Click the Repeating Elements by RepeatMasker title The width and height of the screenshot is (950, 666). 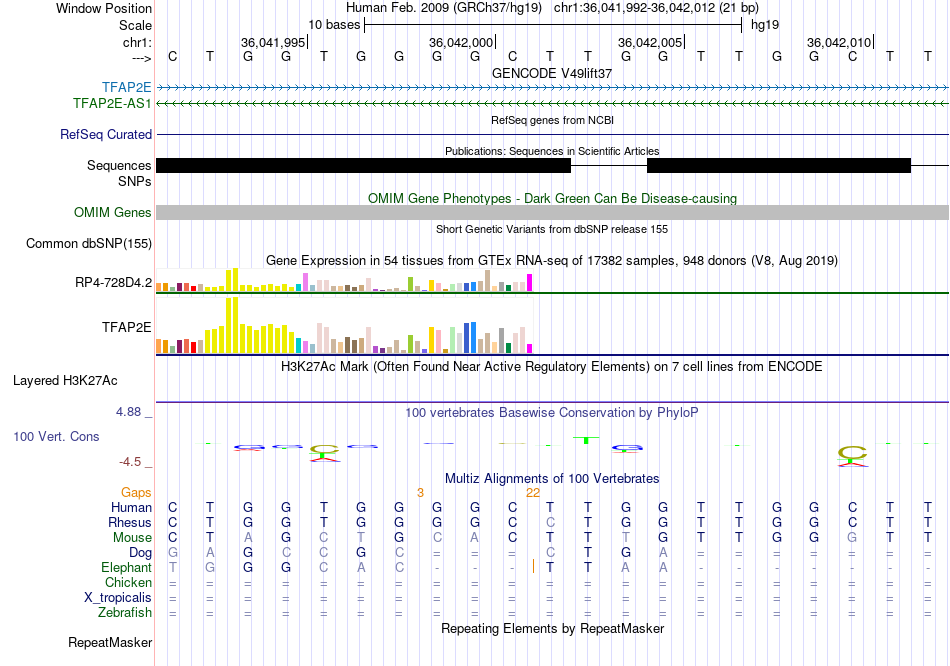[553, 628]
